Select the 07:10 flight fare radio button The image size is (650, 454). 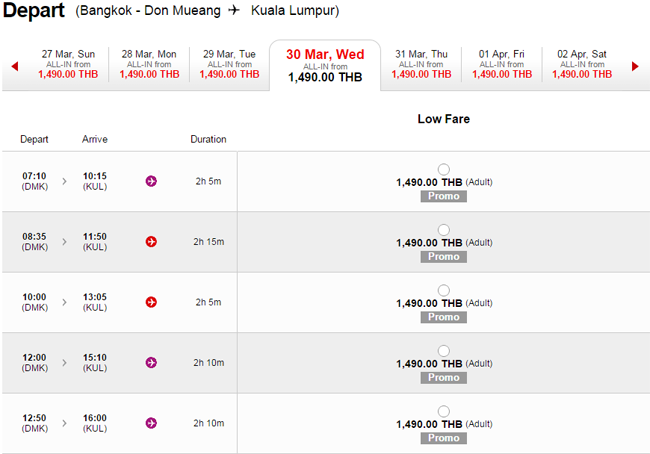tap(444, 169)
